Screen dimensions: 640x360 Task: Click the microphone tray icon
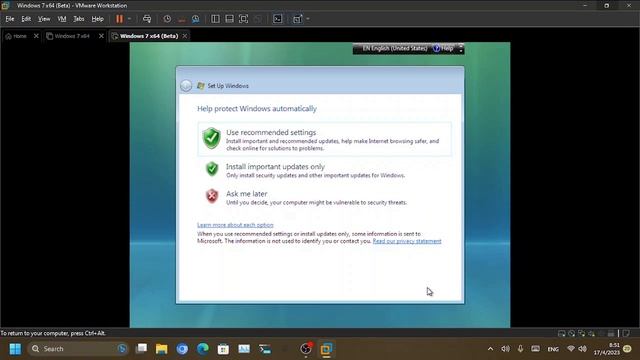click(520, 349)
